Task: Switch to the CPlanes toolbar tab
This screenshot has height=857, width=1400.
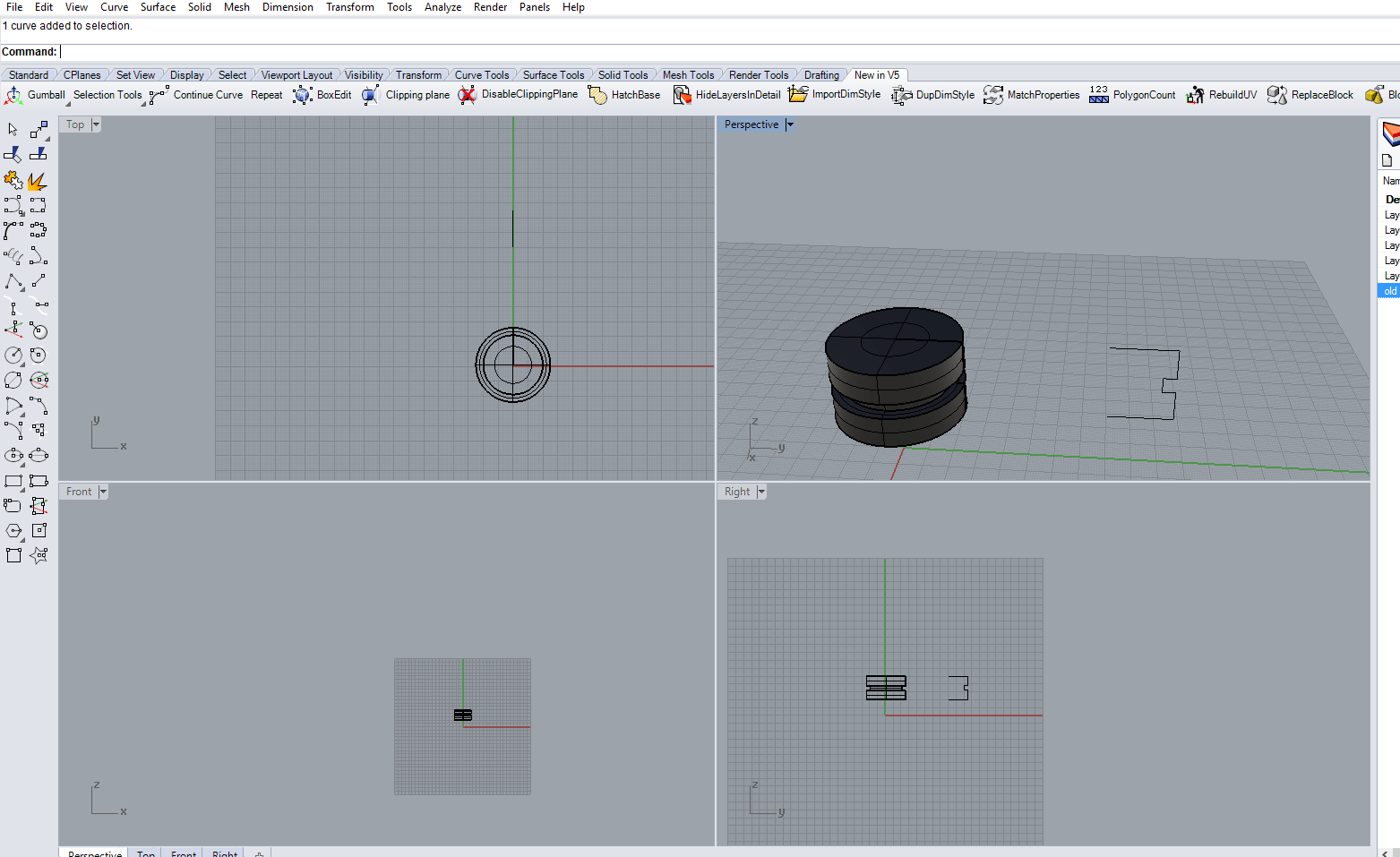Action: coord(82,75)
